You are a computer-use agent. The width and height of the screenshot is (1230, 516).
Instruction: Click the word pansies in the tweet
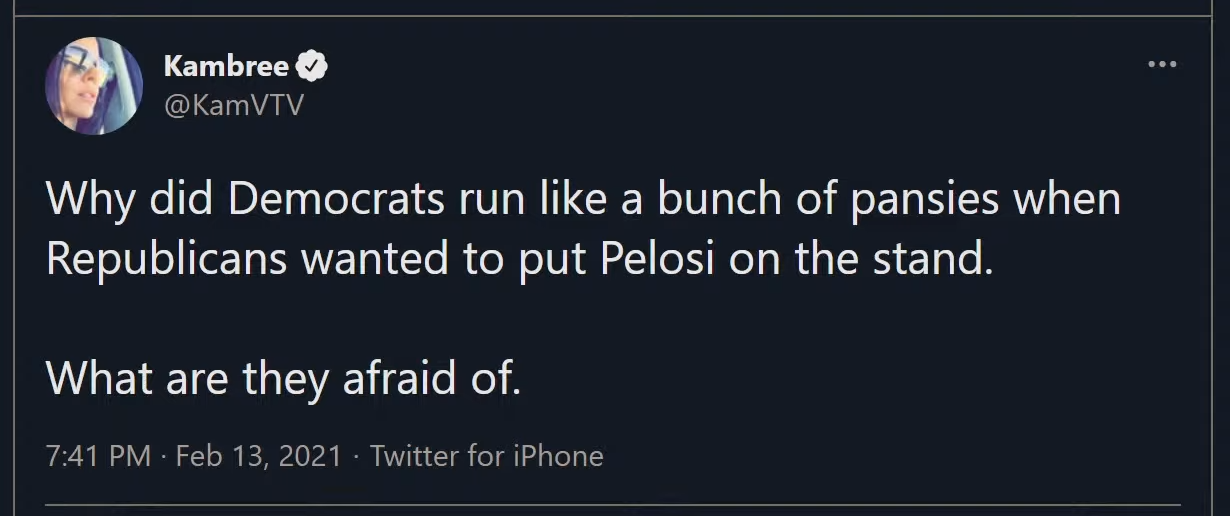point(925,200)
